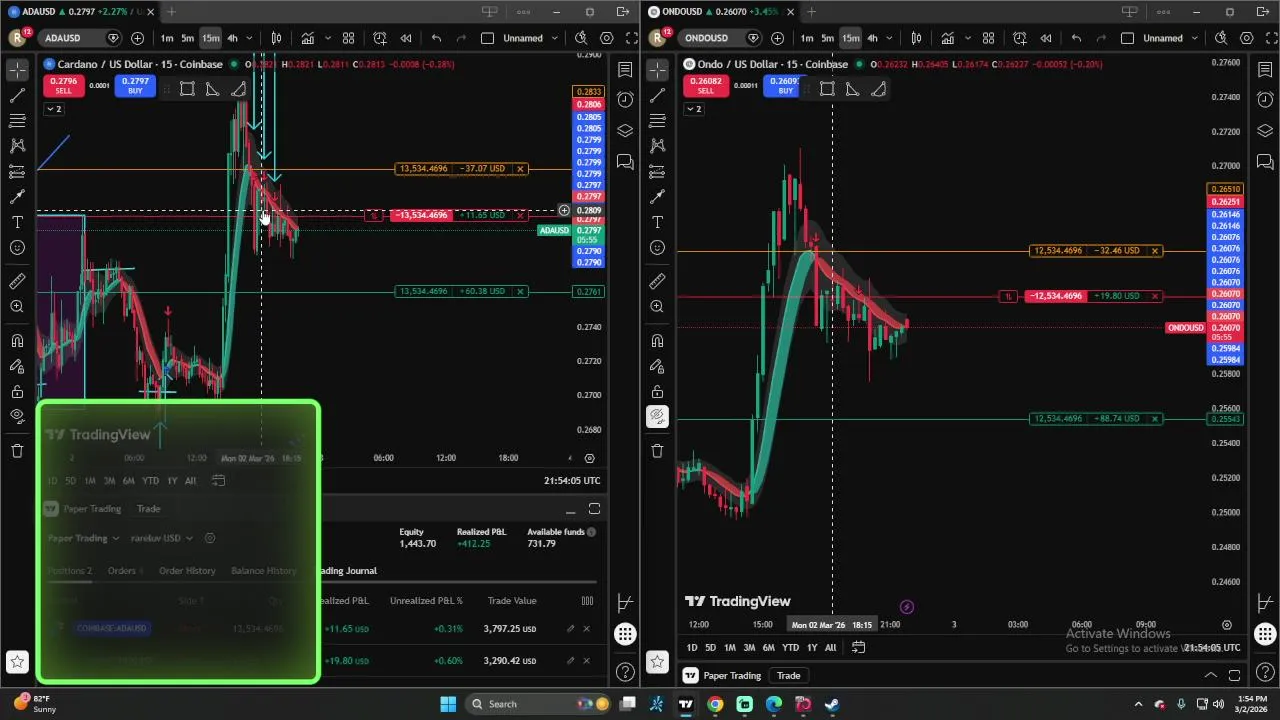Click the SELL 0.26082 button on ONDOUSD
The image size is (1280, 720).
click(x=705, y=86)
